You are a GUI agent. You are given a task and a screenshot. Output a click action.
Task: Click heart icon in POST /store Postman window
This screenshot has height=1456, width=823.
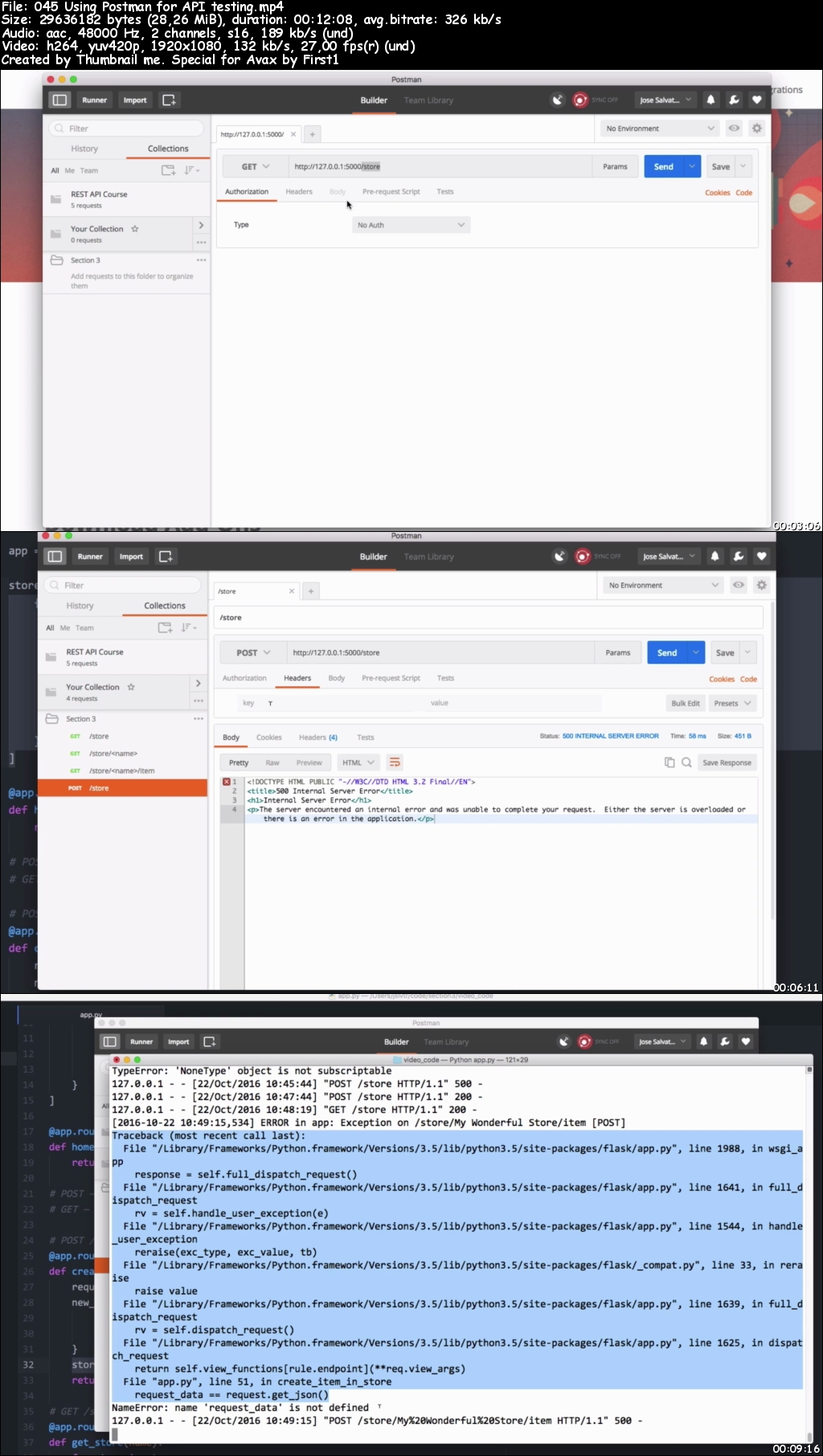tap(762, 556)
